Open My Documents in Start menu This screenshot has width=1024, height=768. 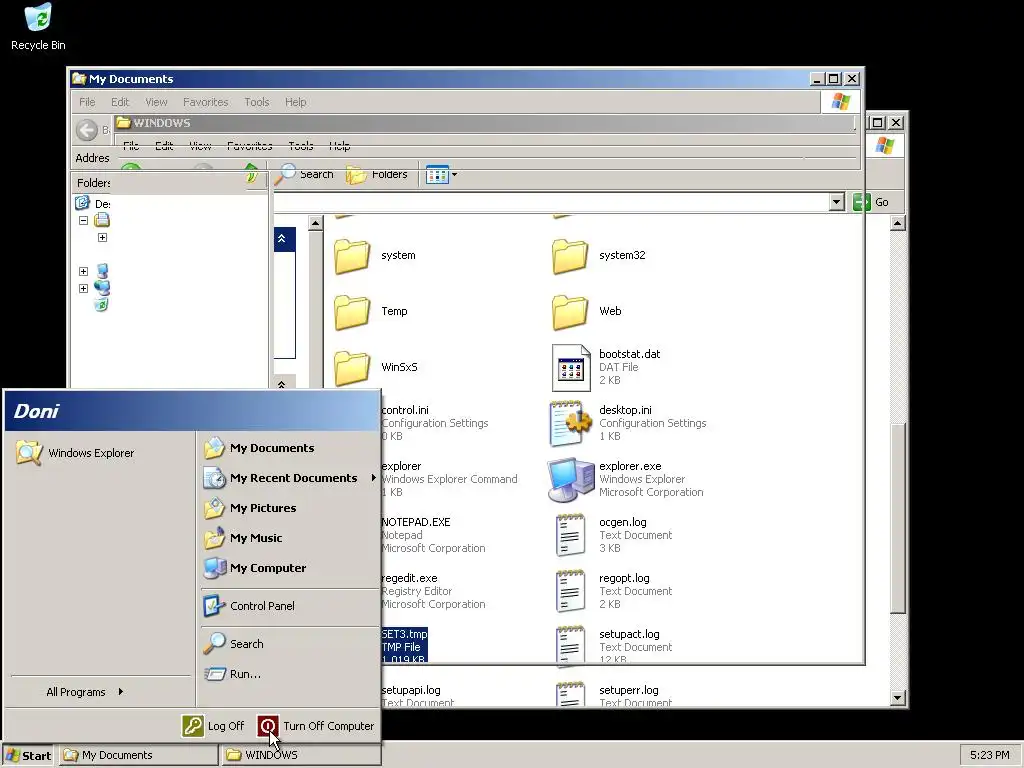(259, 448)
